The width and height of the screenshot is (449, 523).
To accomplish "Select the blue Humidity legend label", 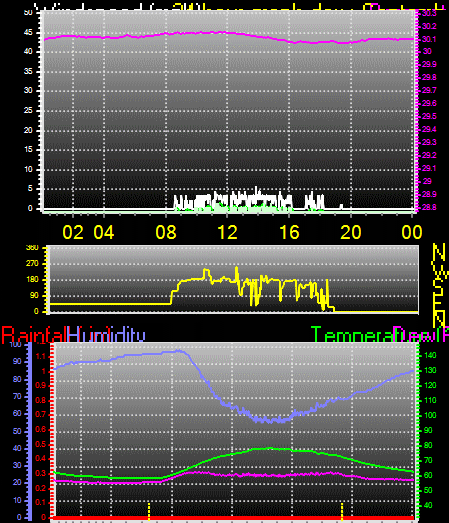I will point(106,335).
